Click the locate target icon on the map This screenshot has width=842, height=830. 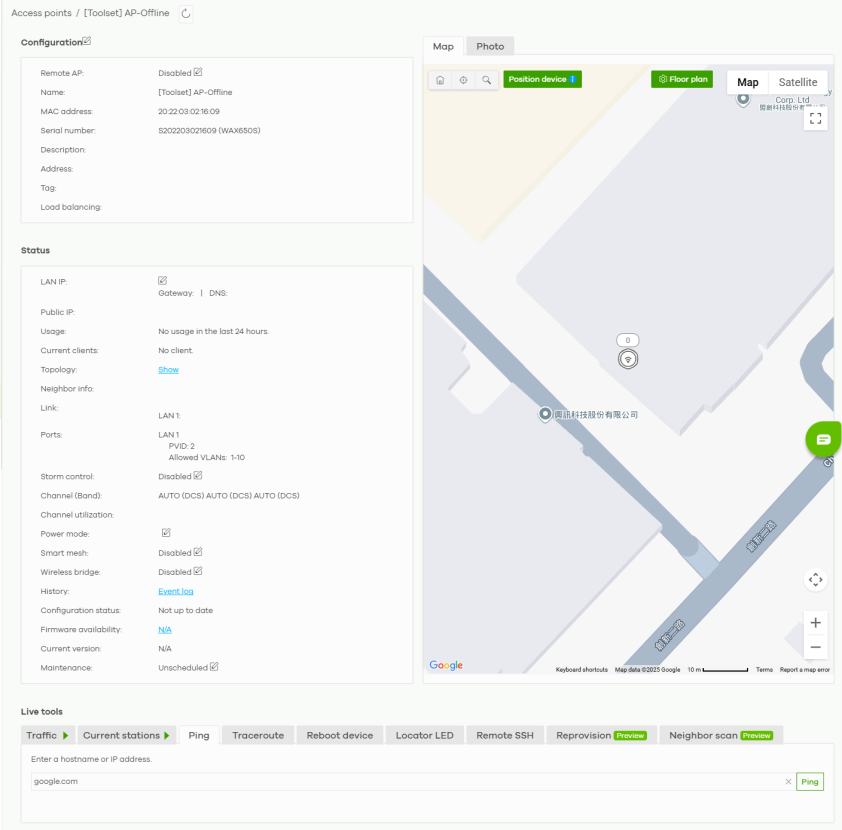[463, 80]
